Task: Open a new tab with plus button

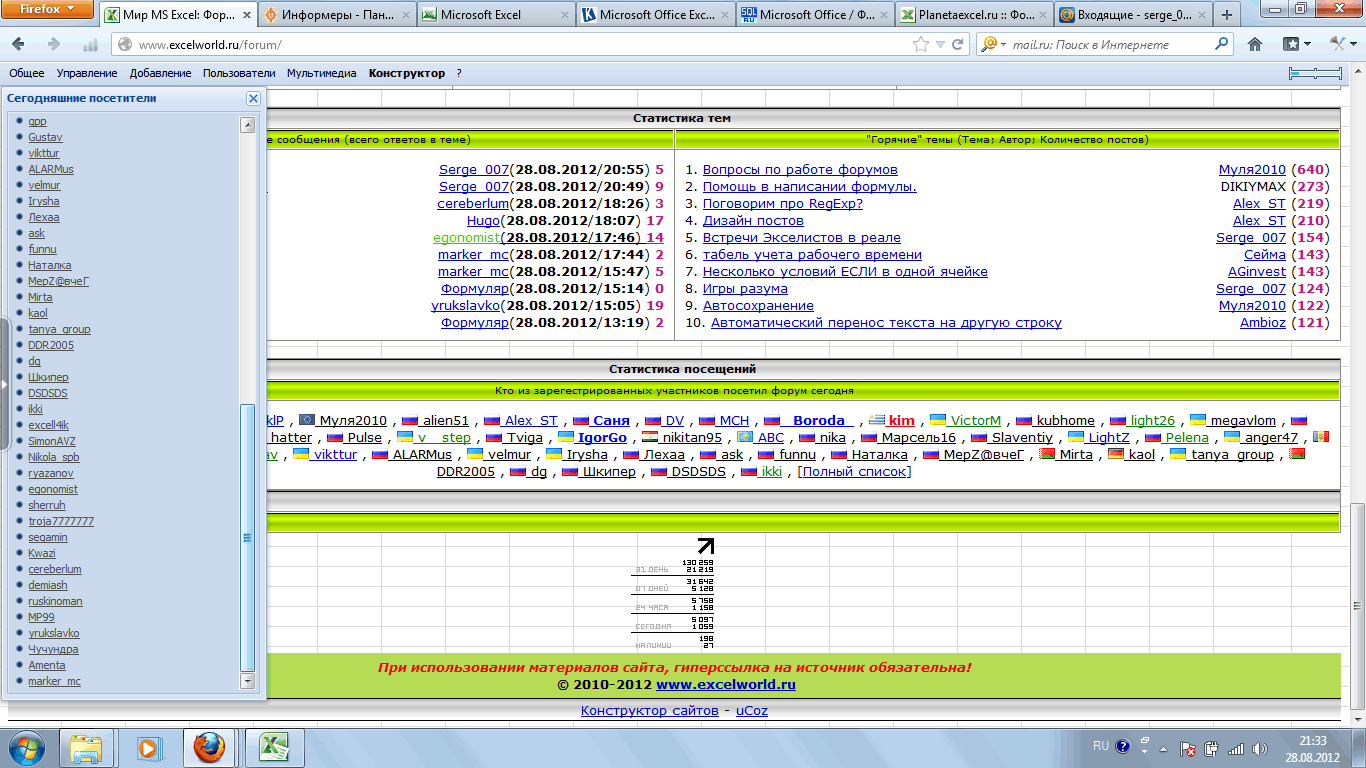Action: coord(1227,15)
